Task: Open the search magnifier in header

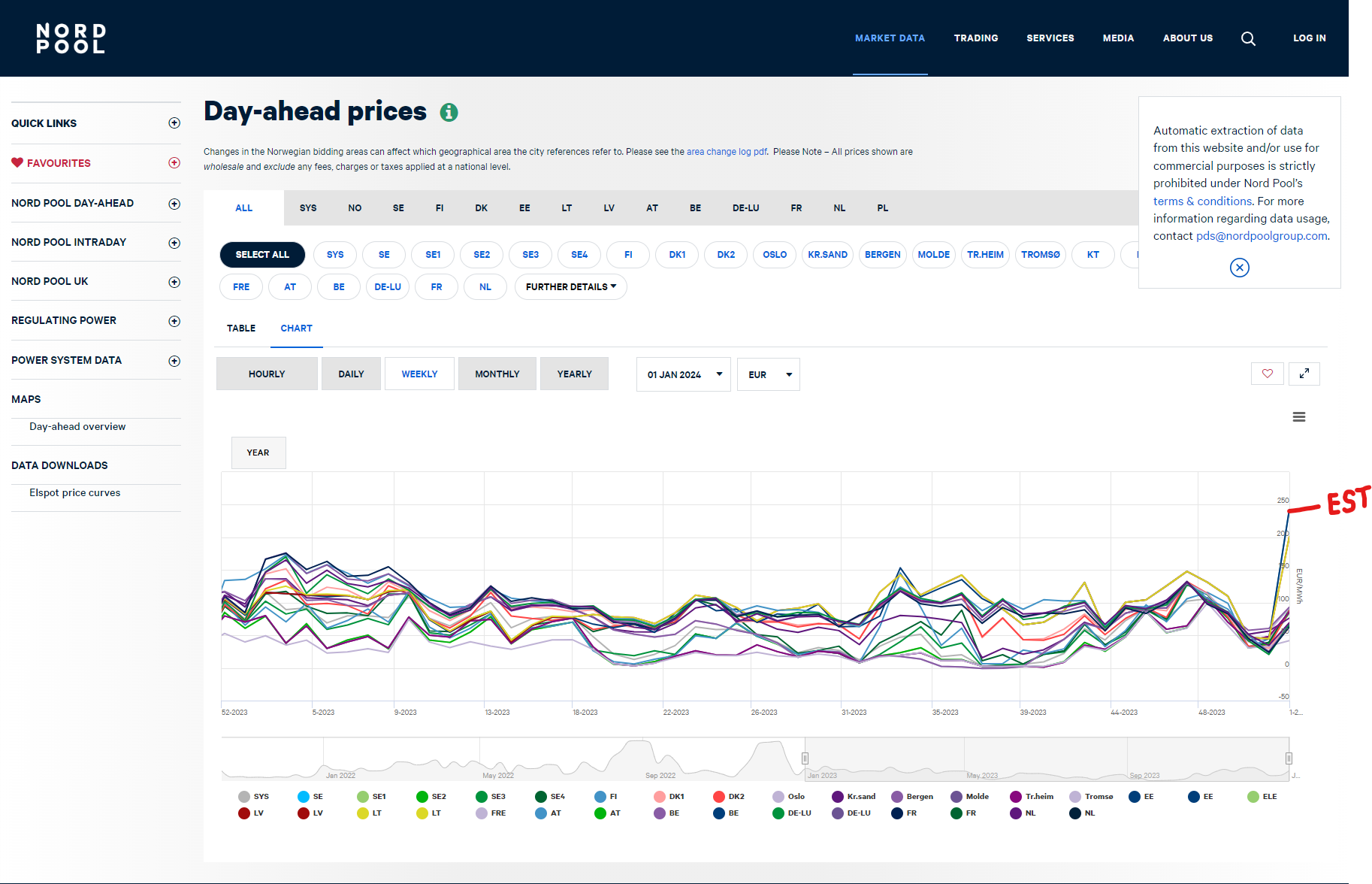Action: [1248, 38]
